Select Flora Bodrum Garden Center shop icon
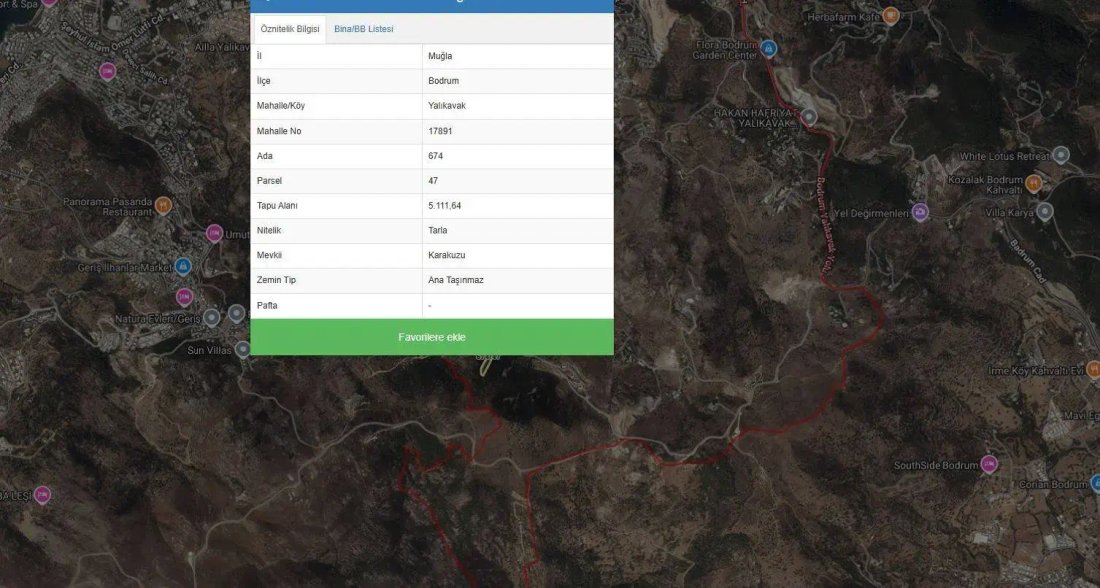The height and width of the screenshot is (588, 1100). 768,48
